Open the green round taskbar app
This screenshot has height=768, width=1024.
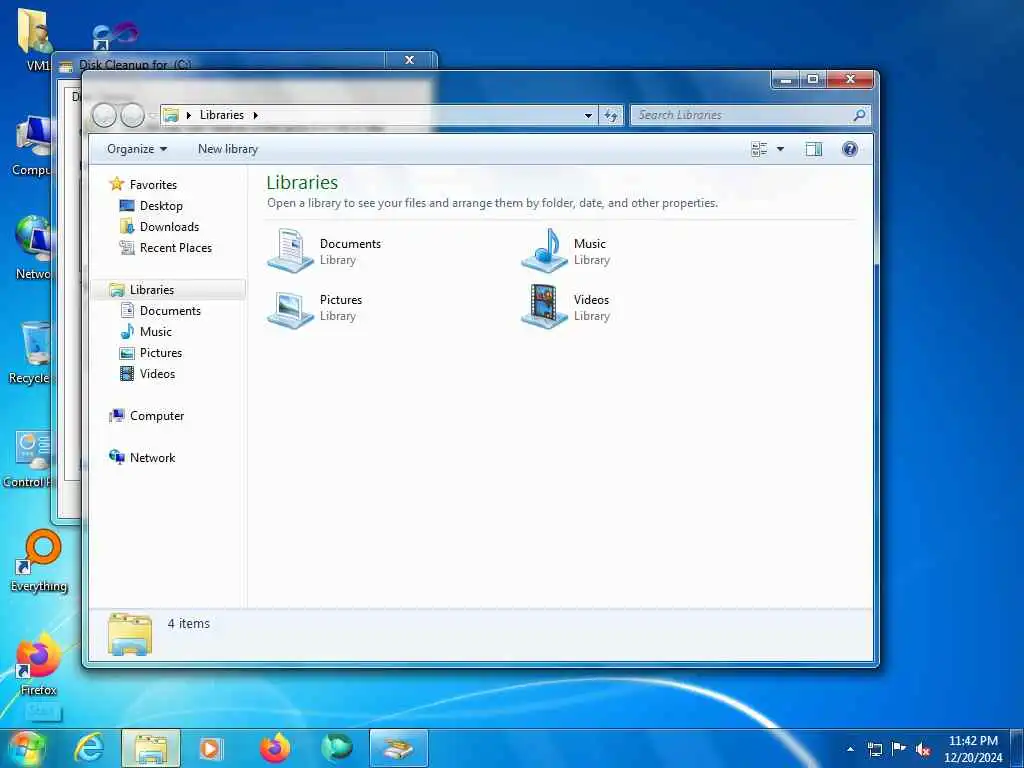point(336,748)
